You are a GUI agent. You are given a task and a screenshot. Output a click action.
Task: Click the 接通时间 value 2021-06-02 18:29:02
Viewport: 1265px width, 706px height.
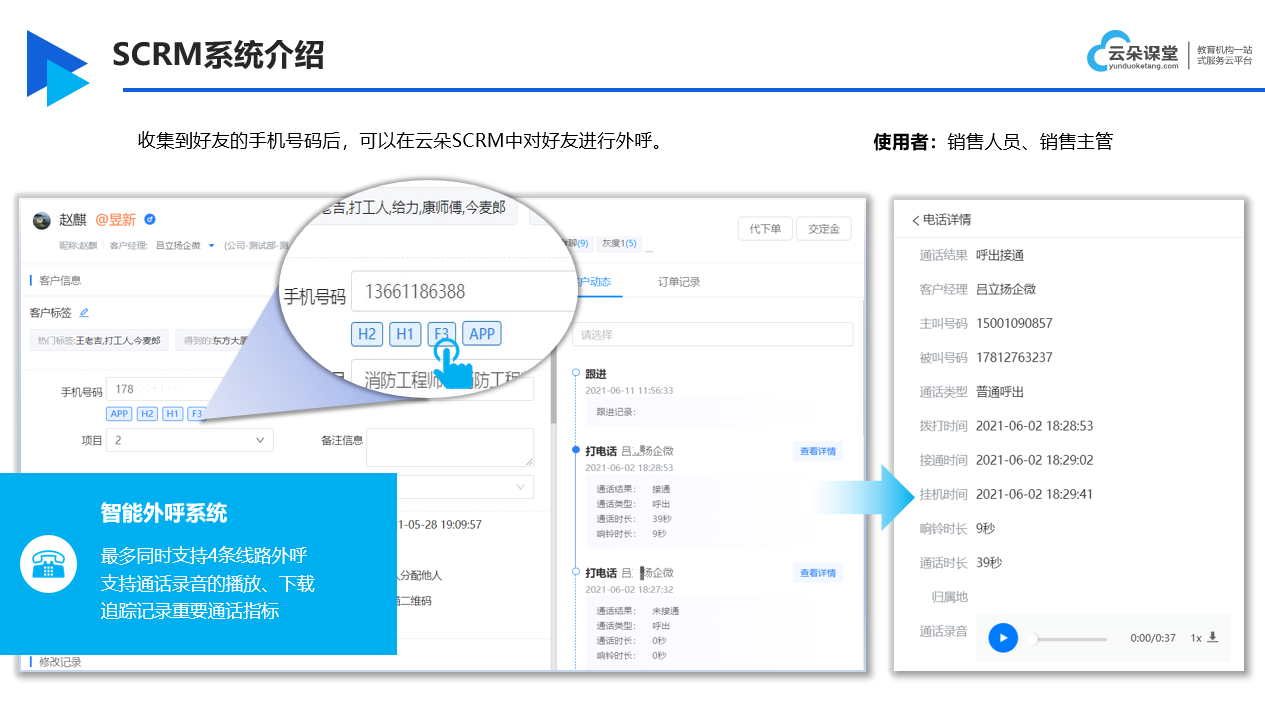1034,460
